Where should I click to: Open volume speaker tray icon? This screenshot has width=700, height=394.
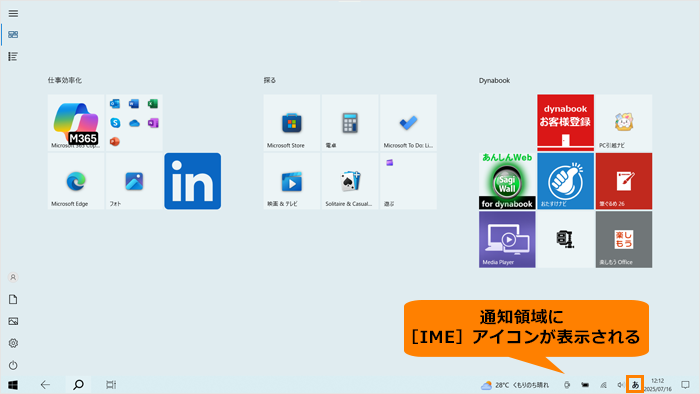620,385
